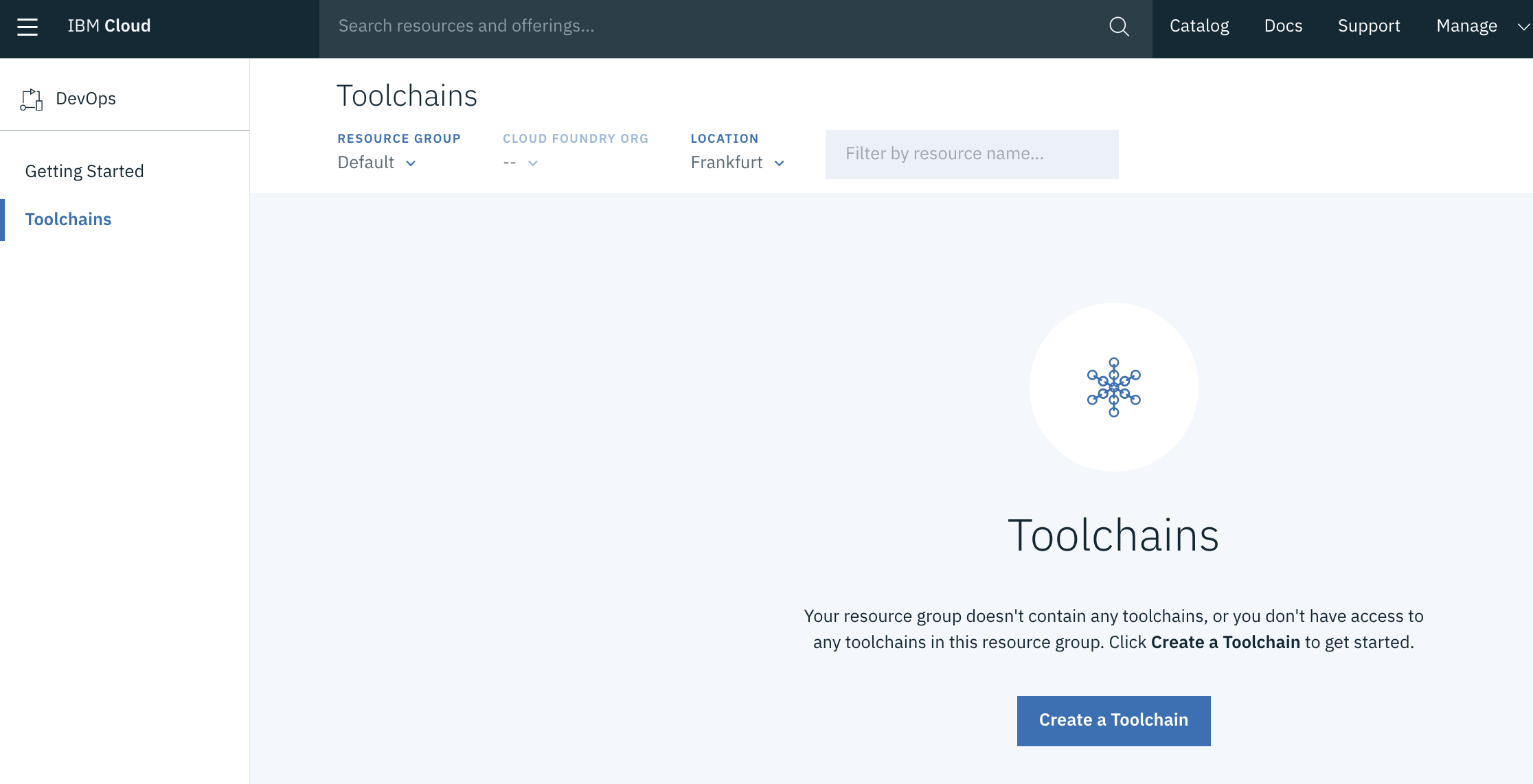Select Toolchains in the sidebar
Screen dimensions: 1533x784
tap(68, 219)
